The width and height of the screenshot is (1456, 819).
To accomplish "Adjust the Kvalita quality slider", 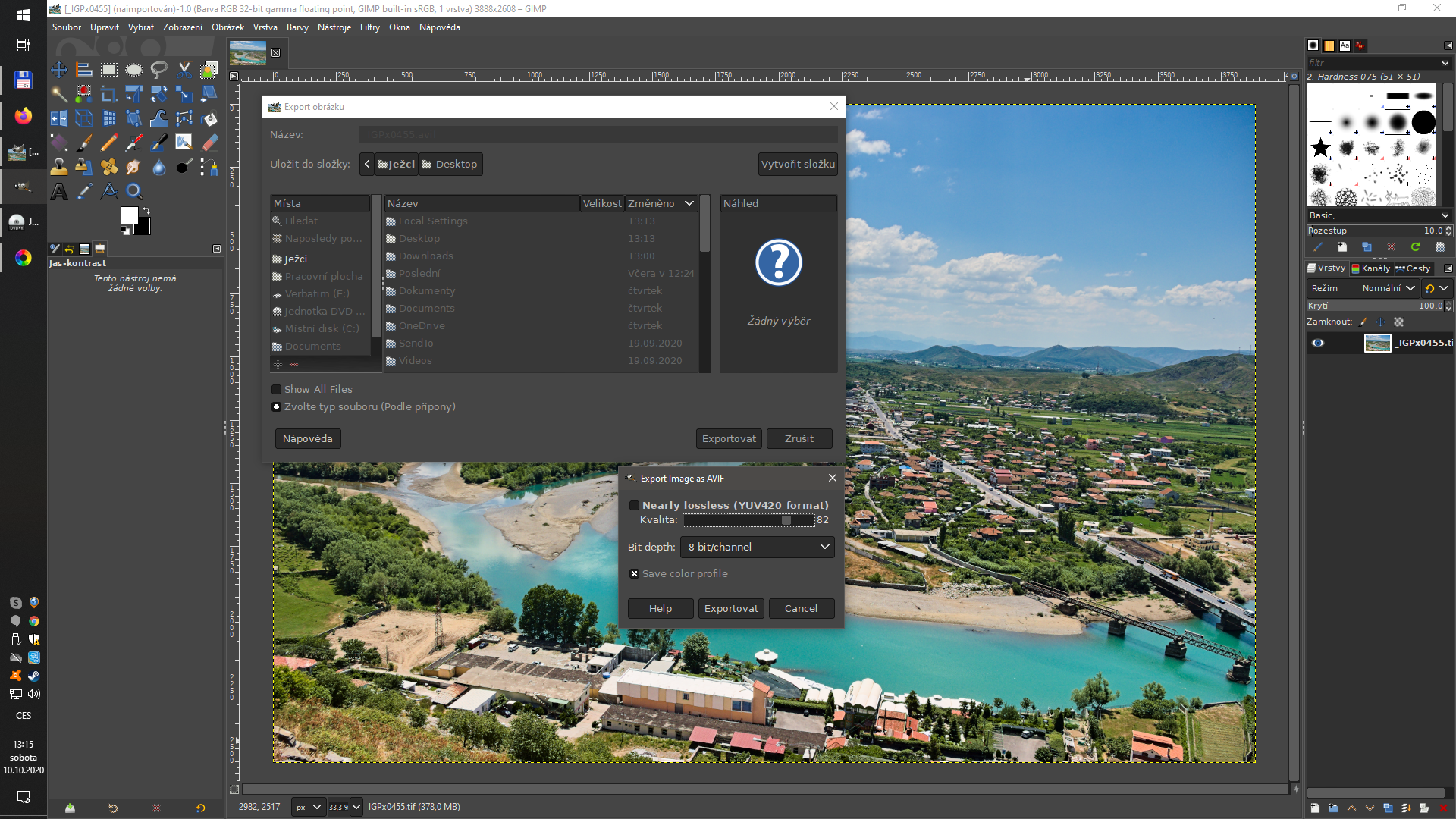I will click(x=748, y=520).
